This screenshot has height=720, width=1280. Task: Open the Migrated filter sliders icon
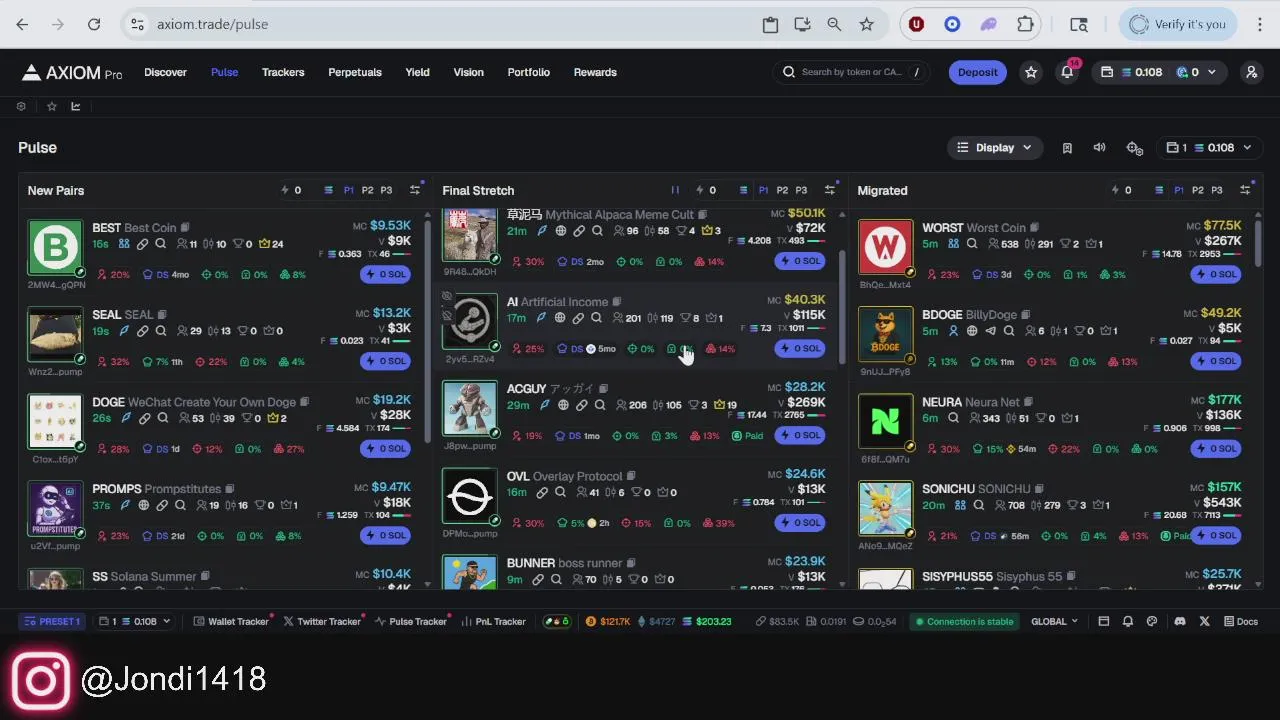[1245, 190]
